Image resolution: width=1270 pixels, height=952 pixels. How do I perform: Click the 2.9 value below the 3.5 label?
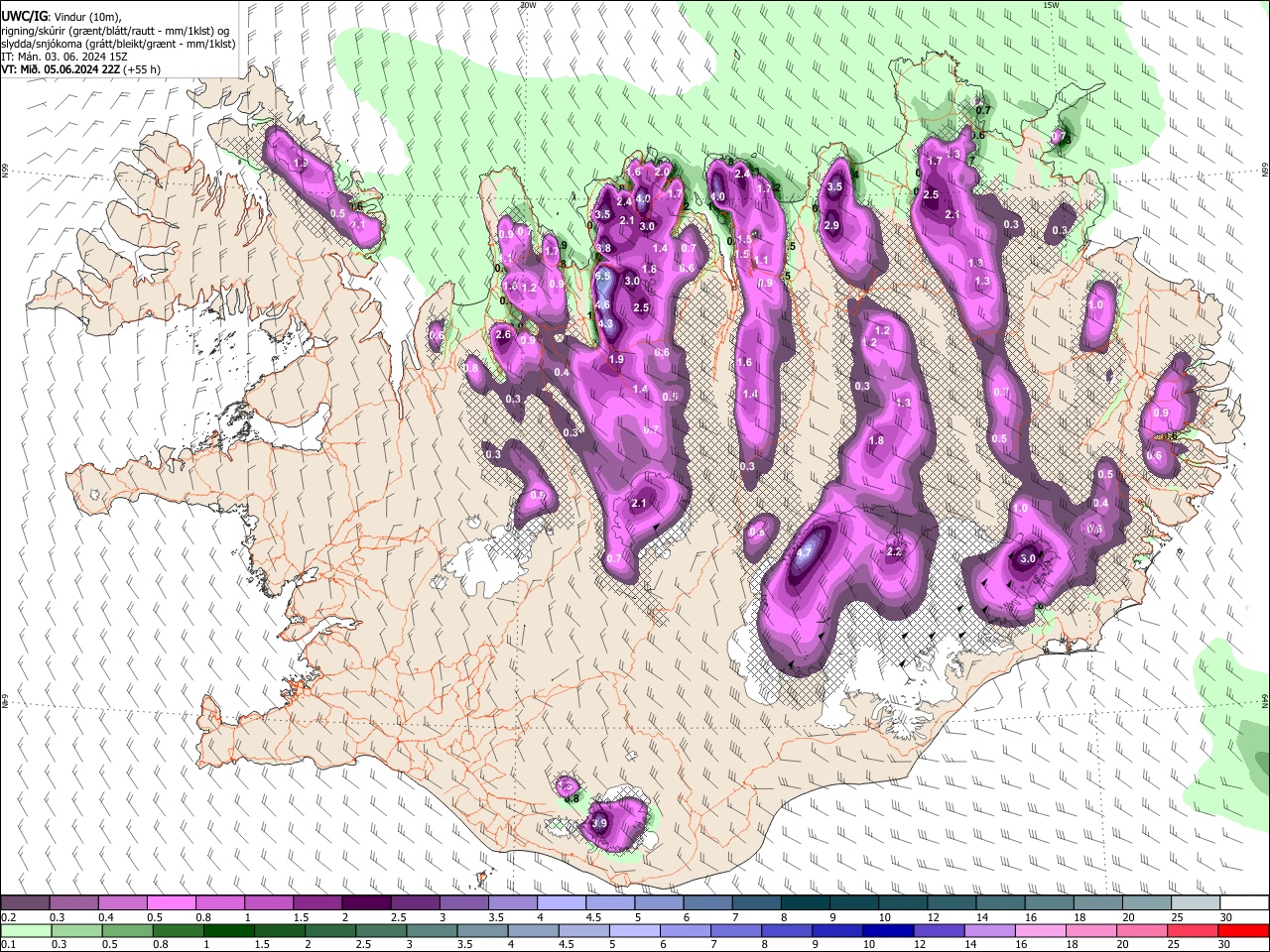tap(831, 226)
